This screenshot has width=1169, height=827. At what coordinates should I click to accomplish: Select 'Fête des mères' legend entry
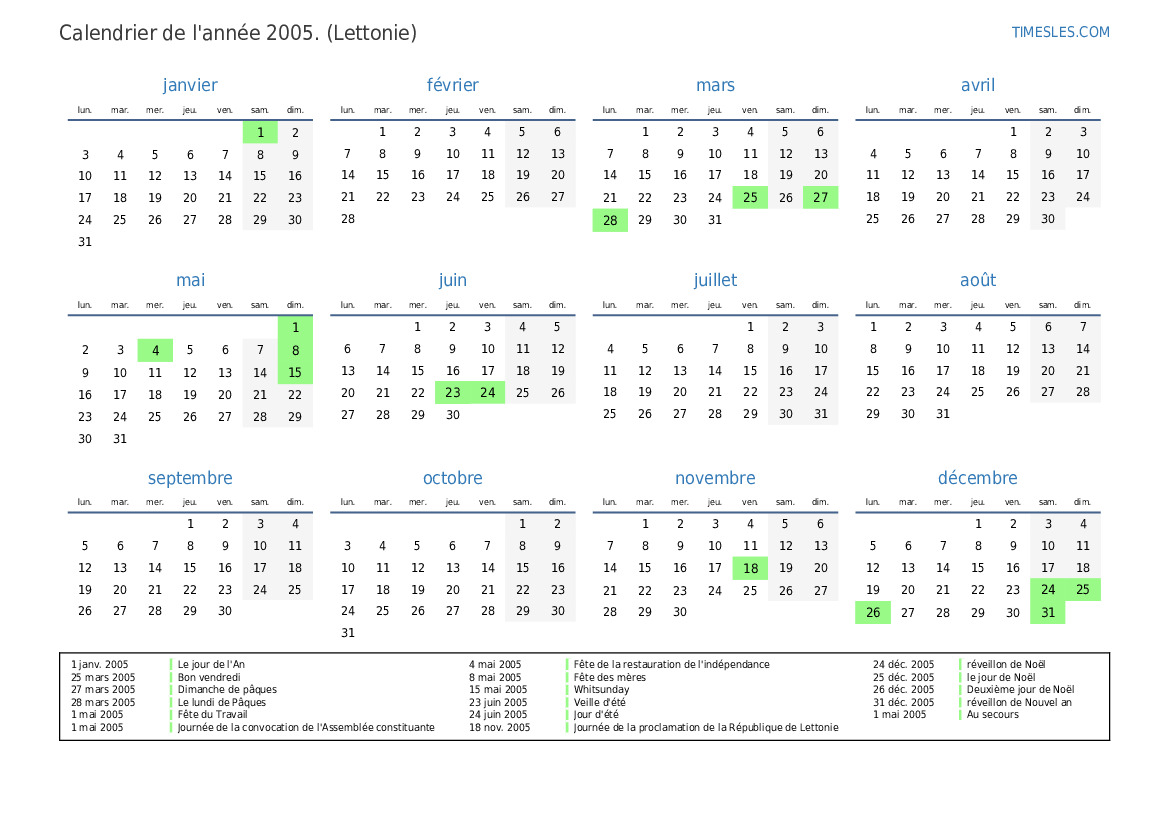point(609,677)
